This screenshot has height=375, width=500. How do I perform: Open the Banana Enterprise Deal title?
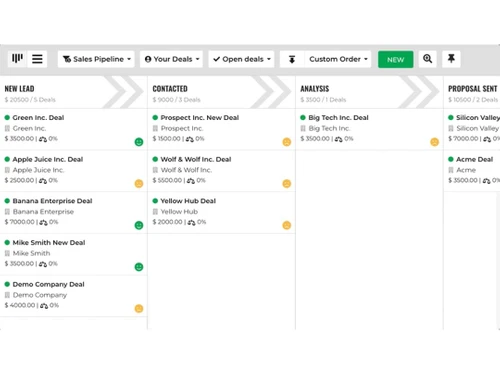[52, 201]
